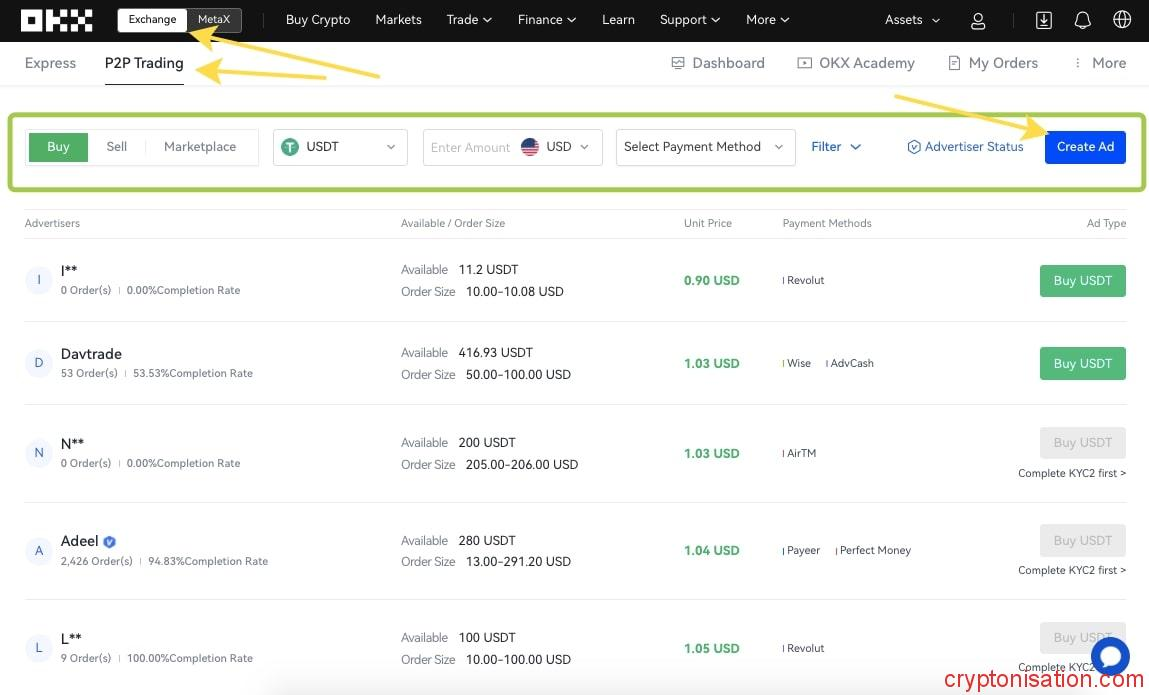Select the Marketplace option
The width and height of the screenshot is (1149, 695).
pos(200,147)
